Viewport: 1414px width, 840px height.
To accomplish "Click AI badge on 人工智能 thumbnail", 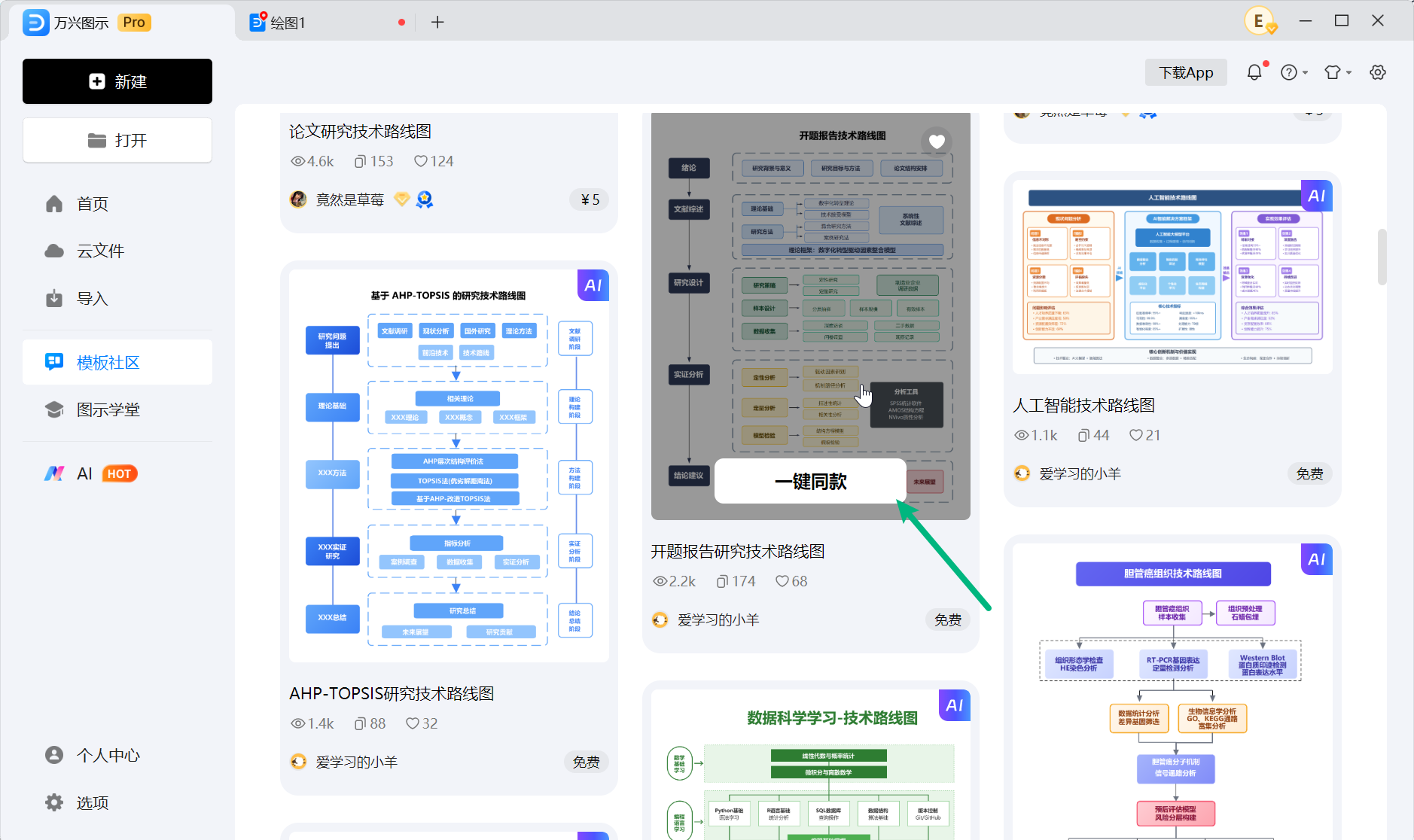I will pyautogui.click(x=1317, y=196).
